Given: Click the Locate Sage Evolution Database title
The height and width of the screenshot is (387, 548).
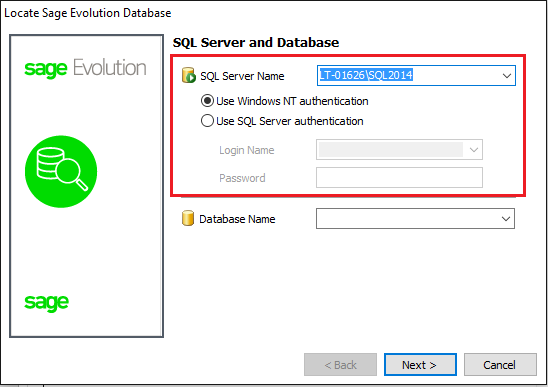Looking at the screenshot, I should (x=88, y=13).
